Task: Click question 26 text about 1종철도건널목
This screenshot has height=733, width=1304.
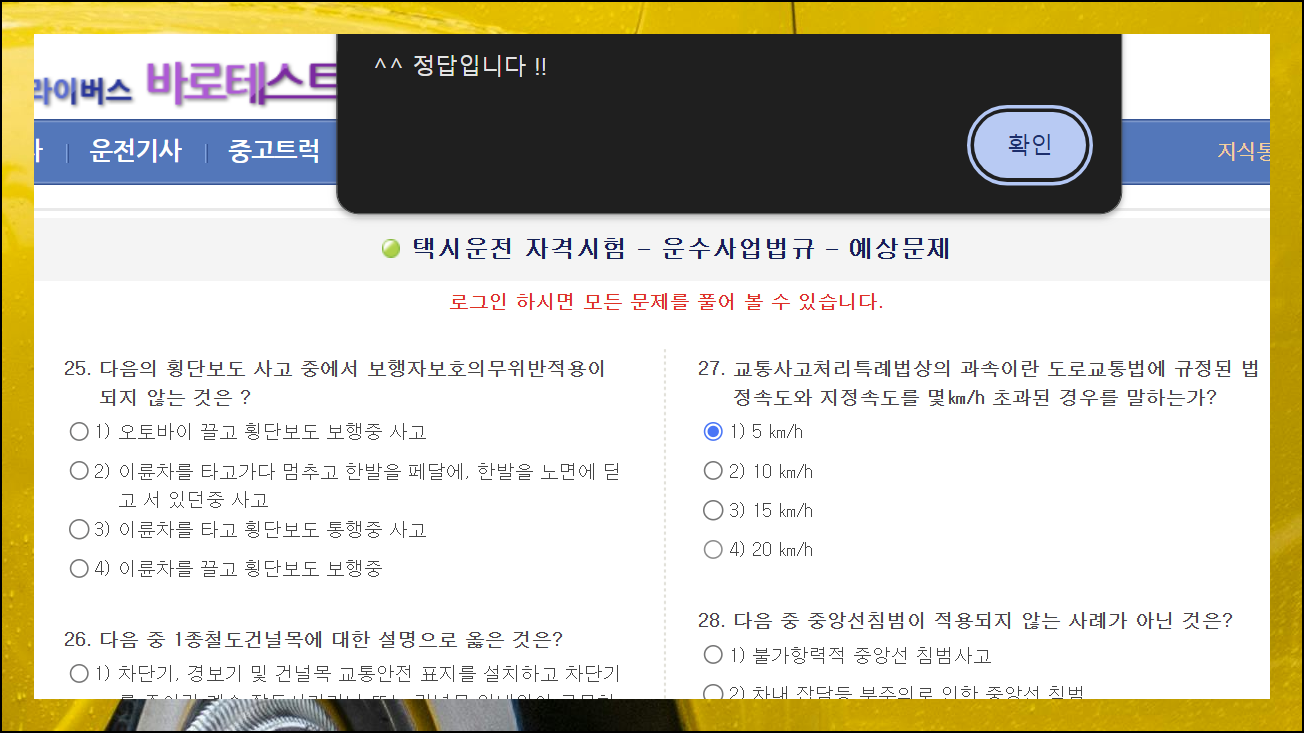Action: pyautogui.click(x=313, y=639)
